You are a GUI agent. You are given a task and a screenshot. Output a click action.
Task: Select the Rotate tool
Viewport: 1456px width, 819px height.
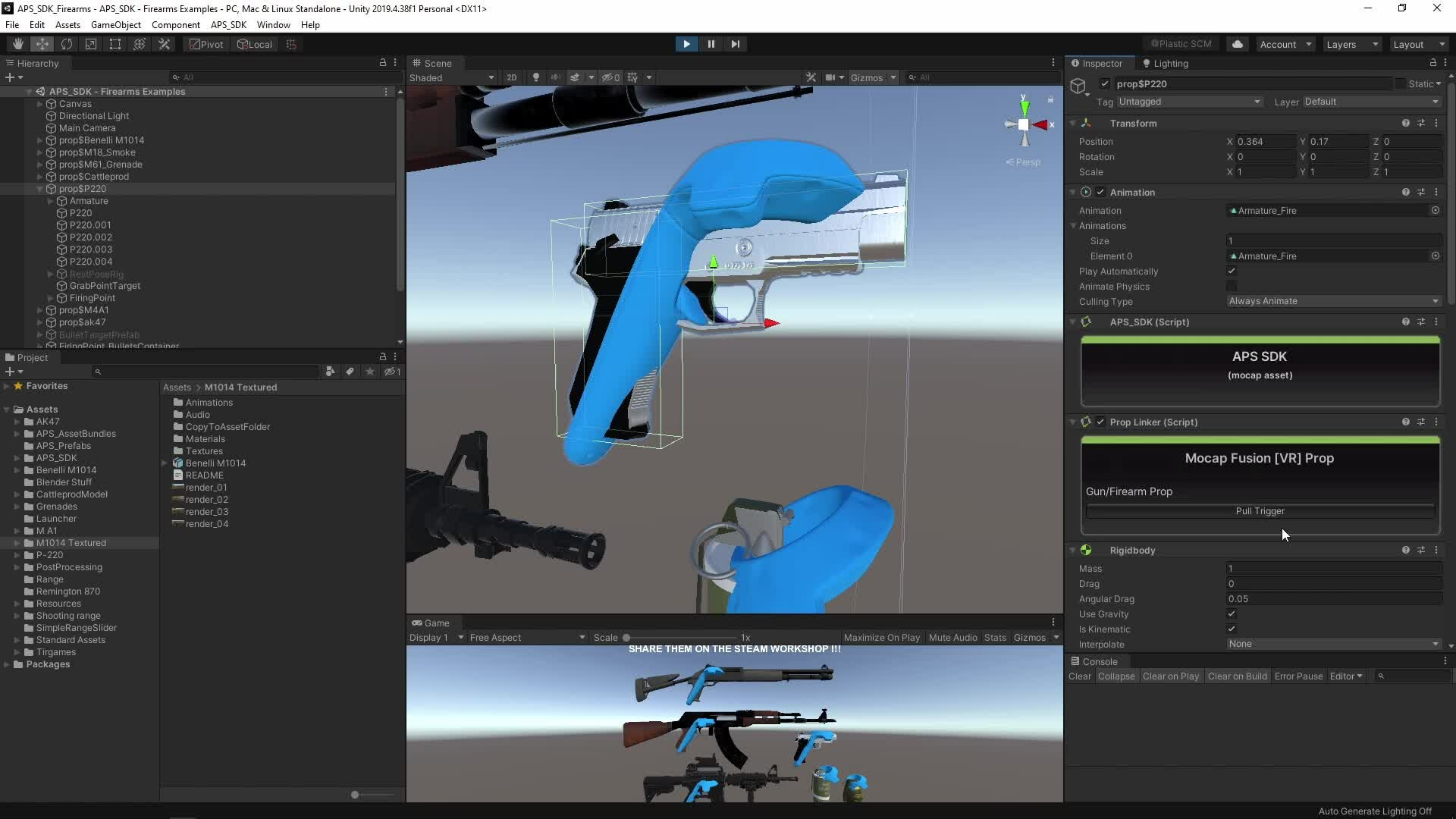point(67,44)
